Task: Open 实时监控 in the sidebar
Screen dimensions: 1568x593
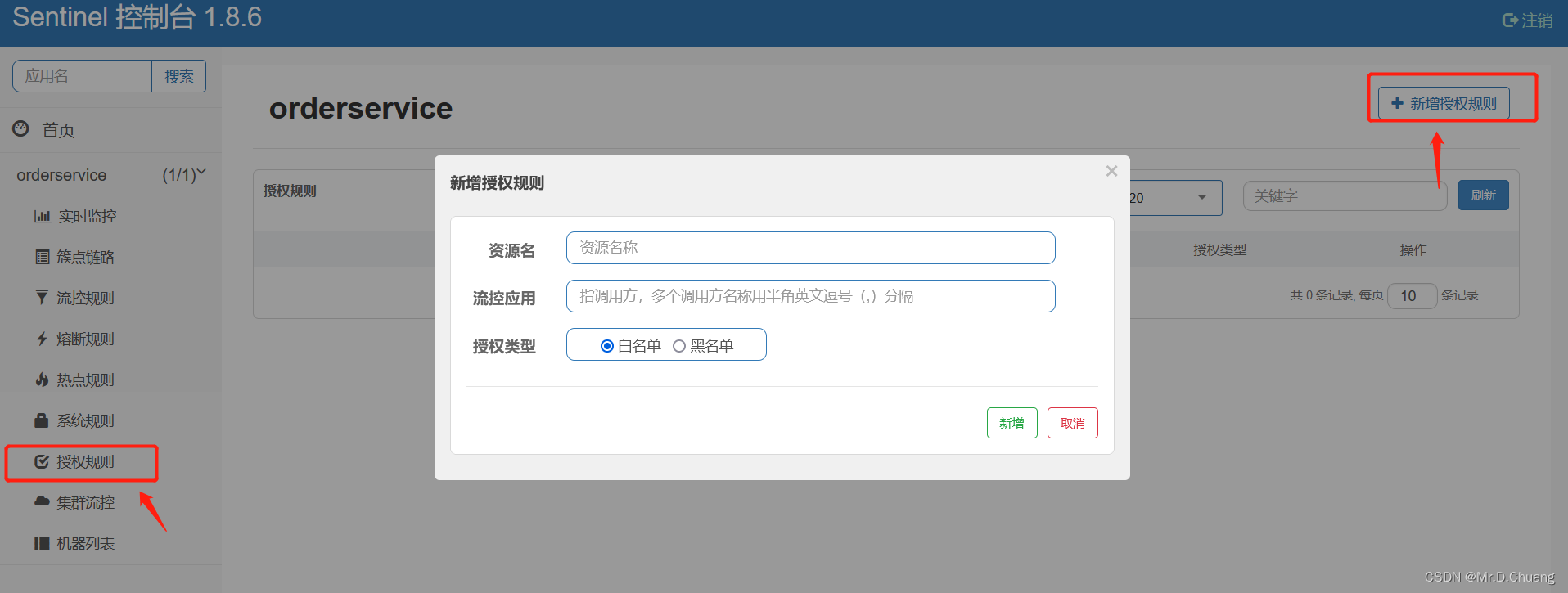Action: pos(88,216)
